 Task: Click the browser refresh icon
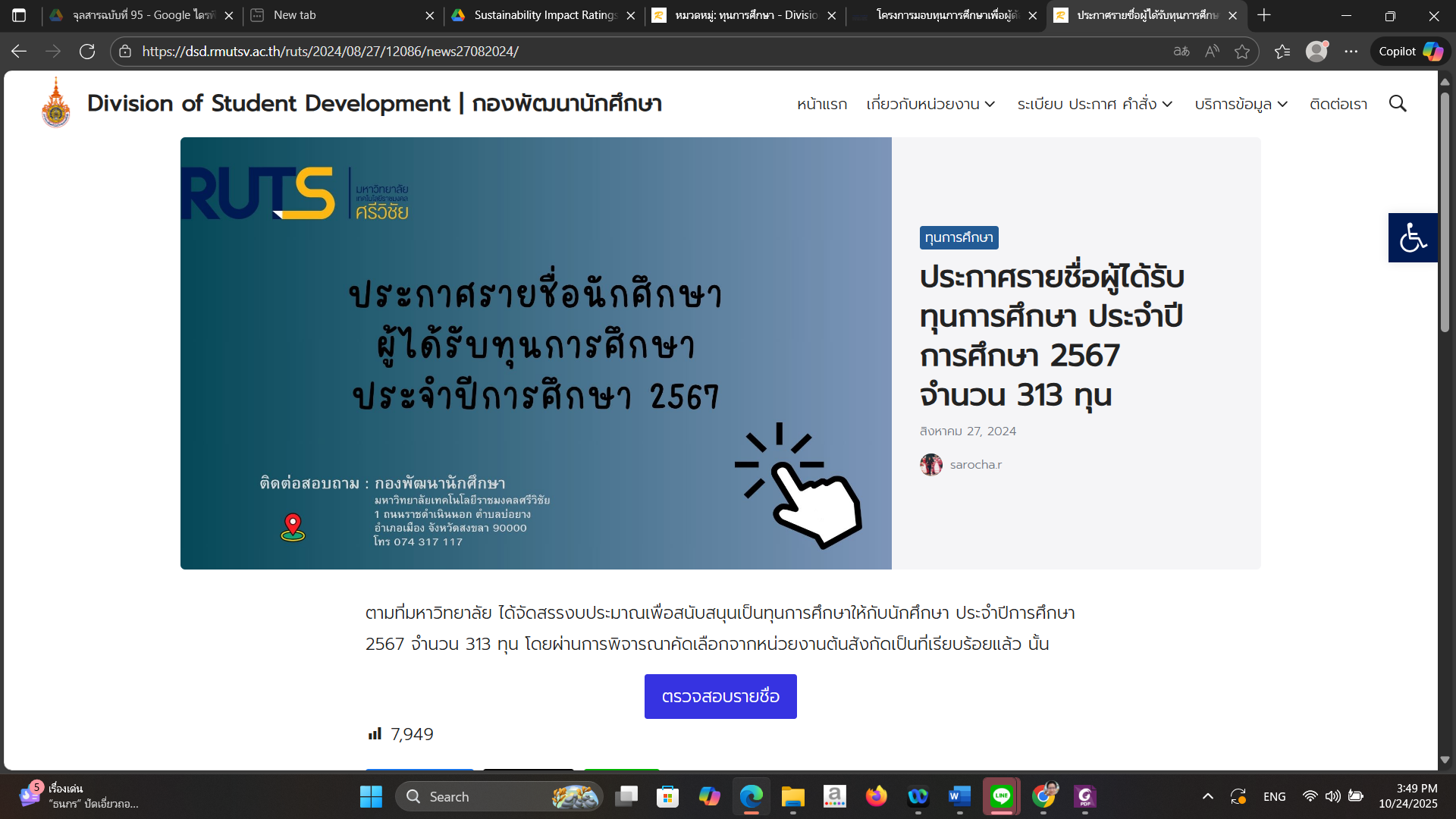[x=87, y=52]
